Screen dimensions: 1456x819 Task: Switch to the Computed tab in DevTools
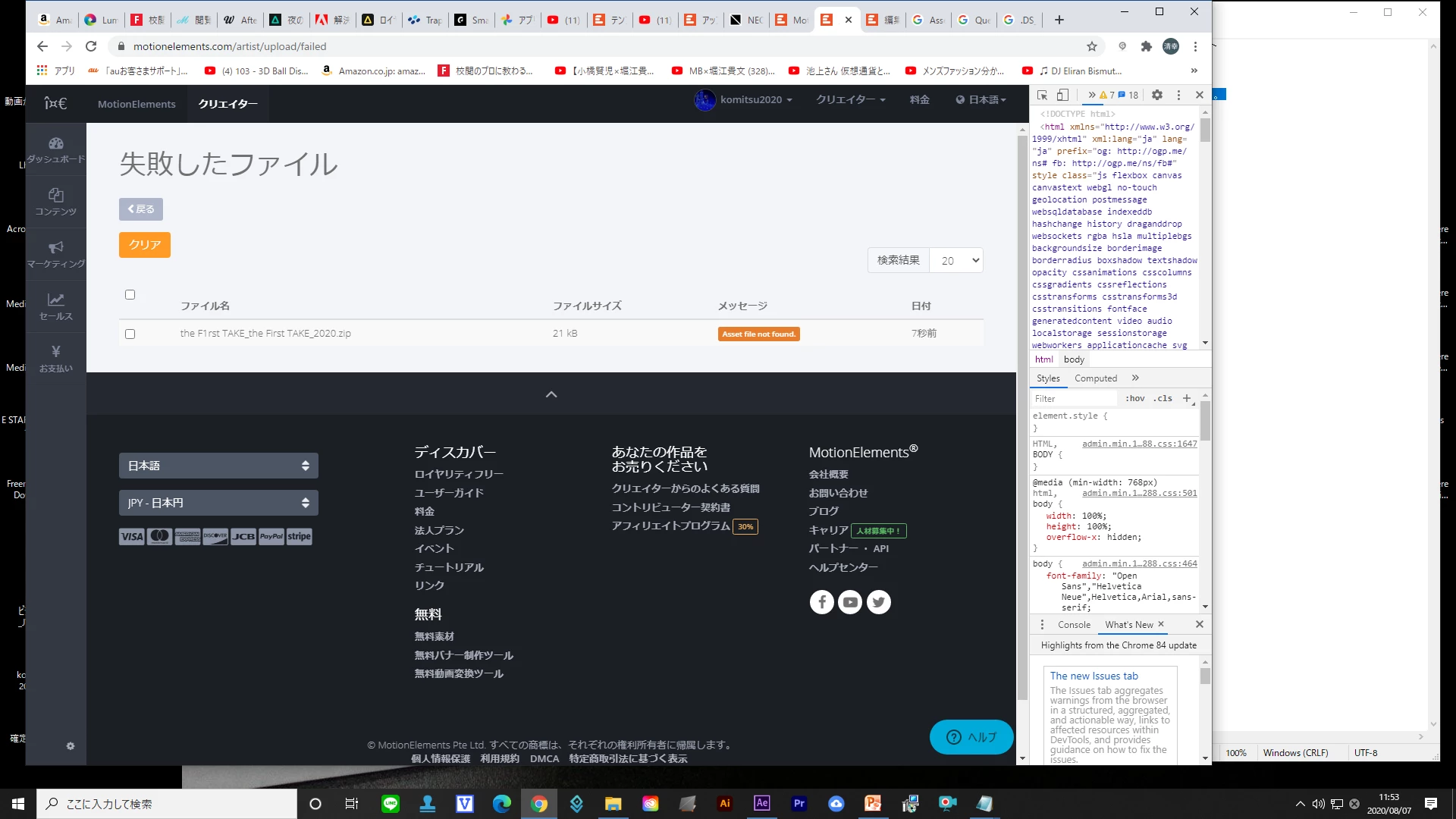pos(1095,378)
